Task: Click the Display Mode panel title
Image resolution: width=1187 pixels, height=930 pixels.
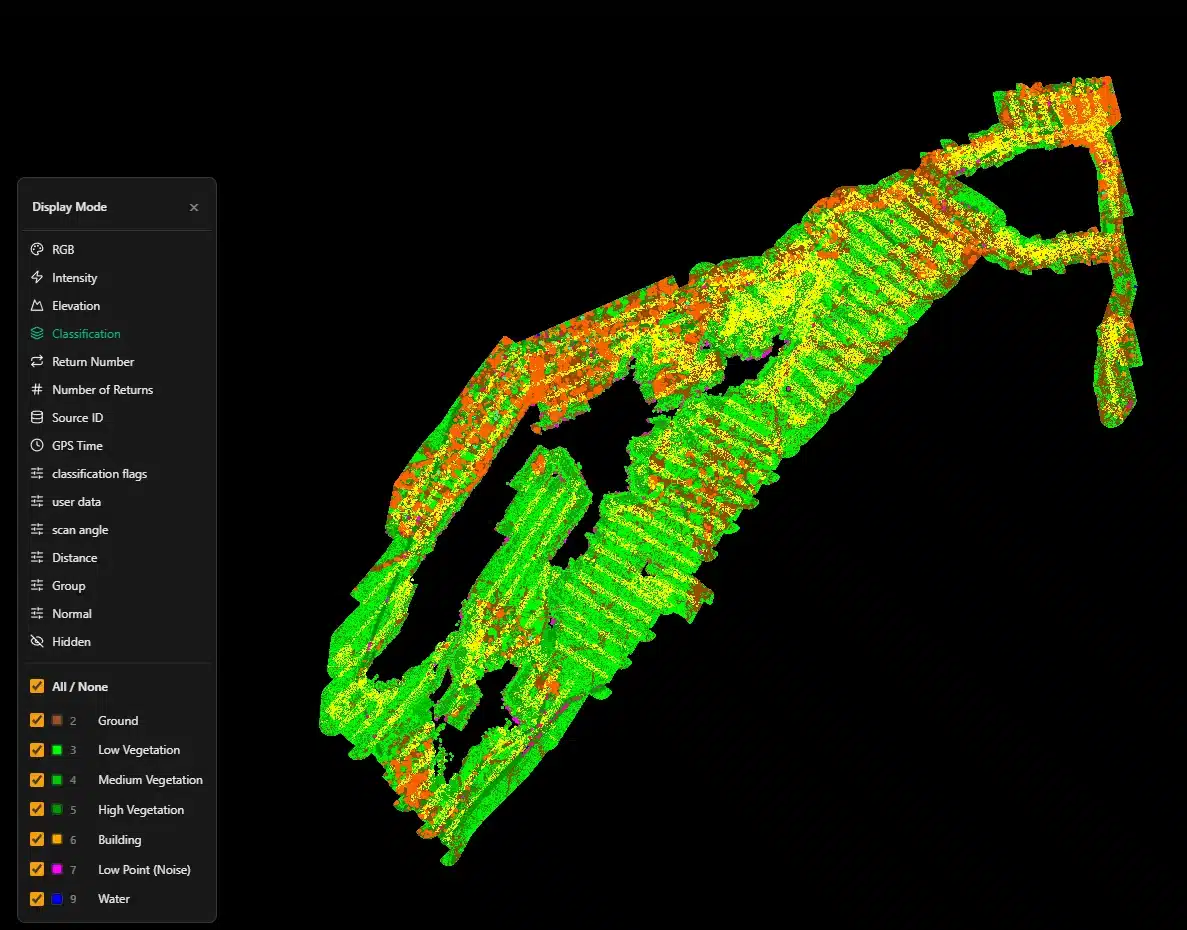Action: point(70,207)
